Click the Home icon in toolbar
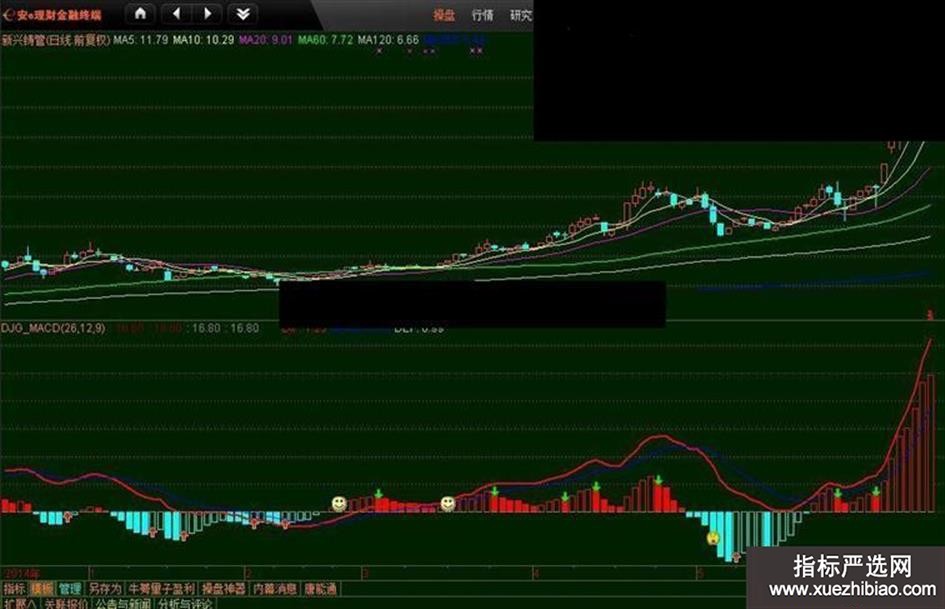Screen dimensions: 945x609 (x=140, y=13)
